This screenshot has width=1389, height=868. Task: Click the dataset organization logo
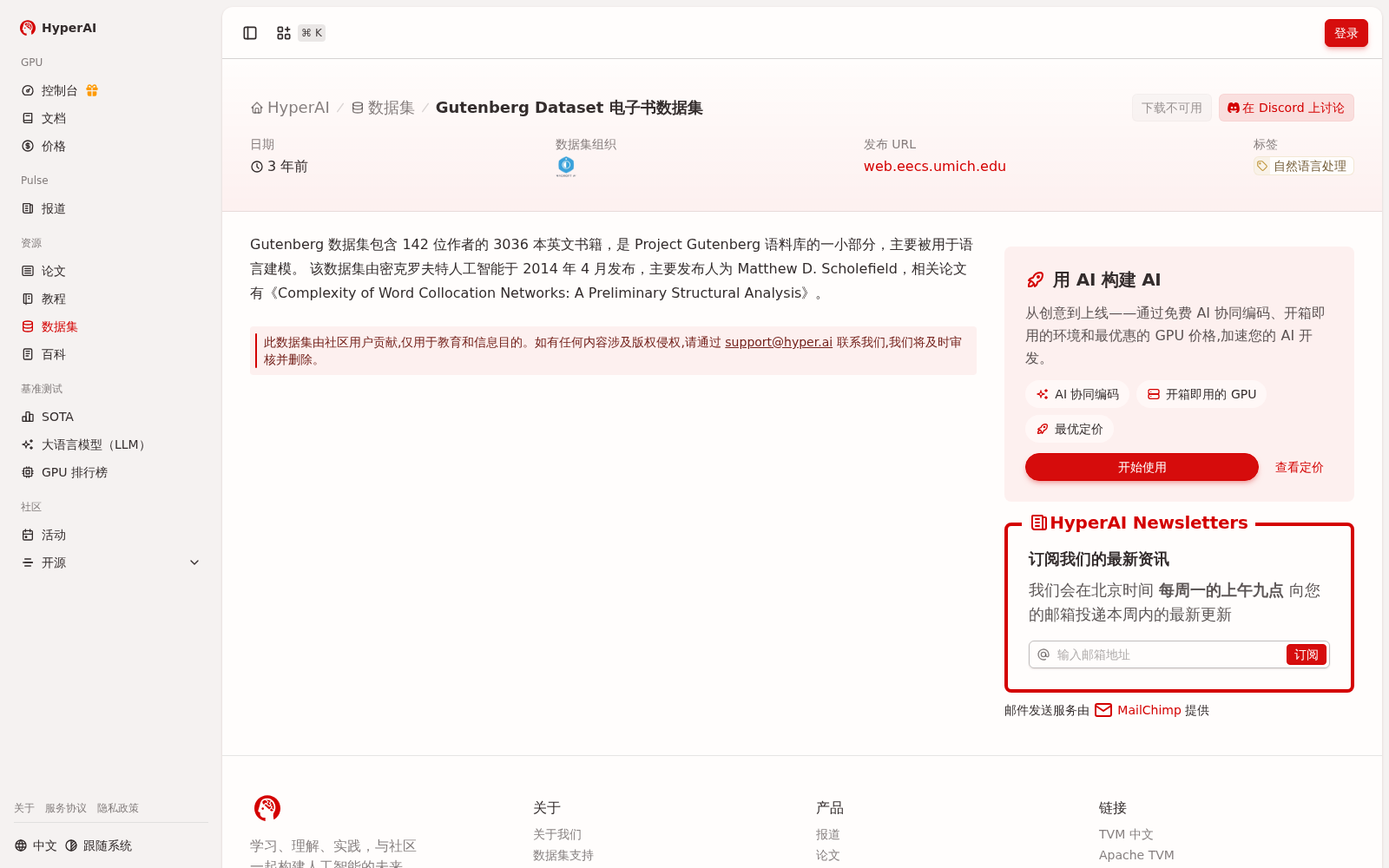tap(566, 167)
